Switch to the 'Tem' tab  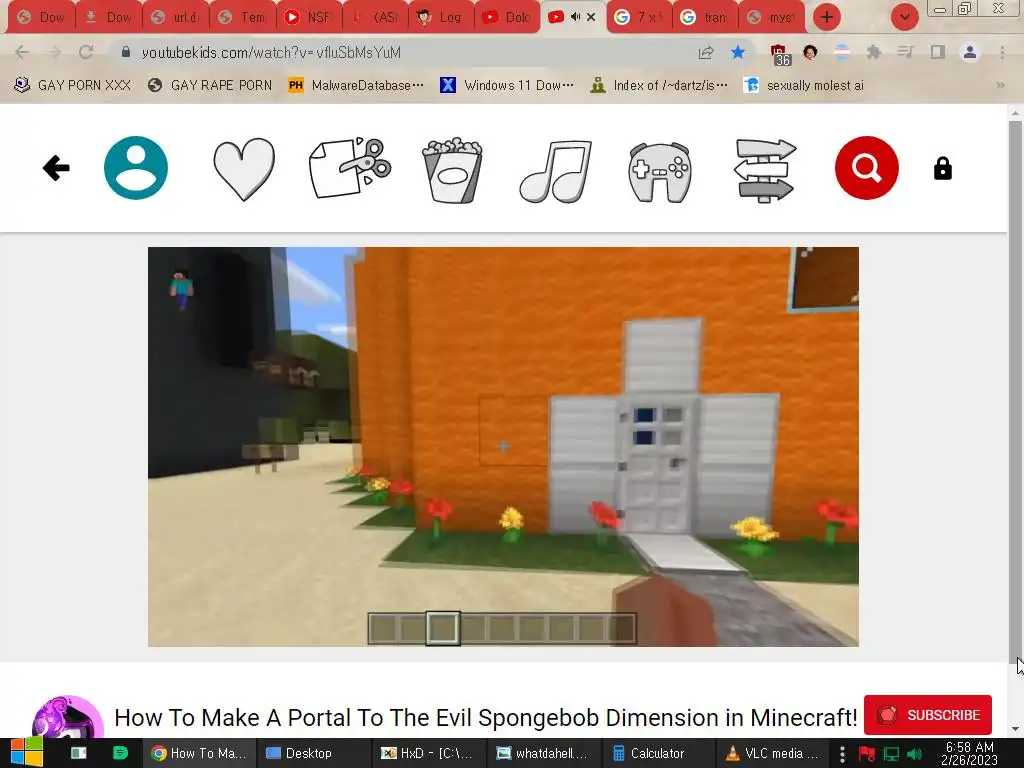pyautogui.click(x=242, y=17)
